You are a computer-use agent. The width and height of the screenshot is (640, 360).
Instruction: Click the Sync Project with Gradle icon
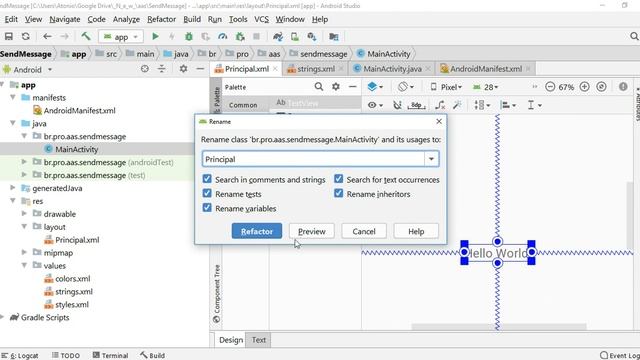click(278, 36)
